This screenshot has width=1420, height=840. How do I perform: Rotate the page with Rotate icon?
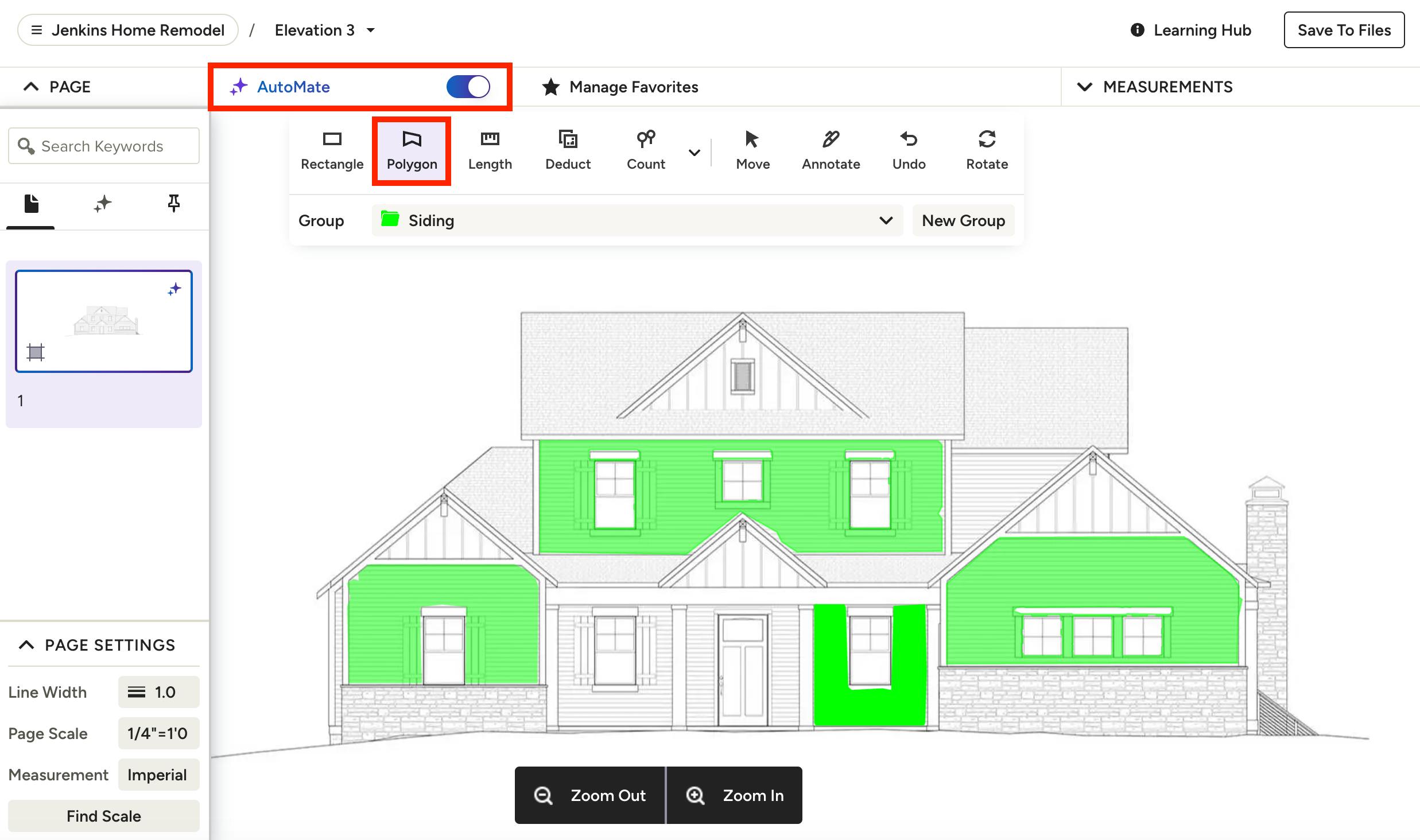click(987, 139)
